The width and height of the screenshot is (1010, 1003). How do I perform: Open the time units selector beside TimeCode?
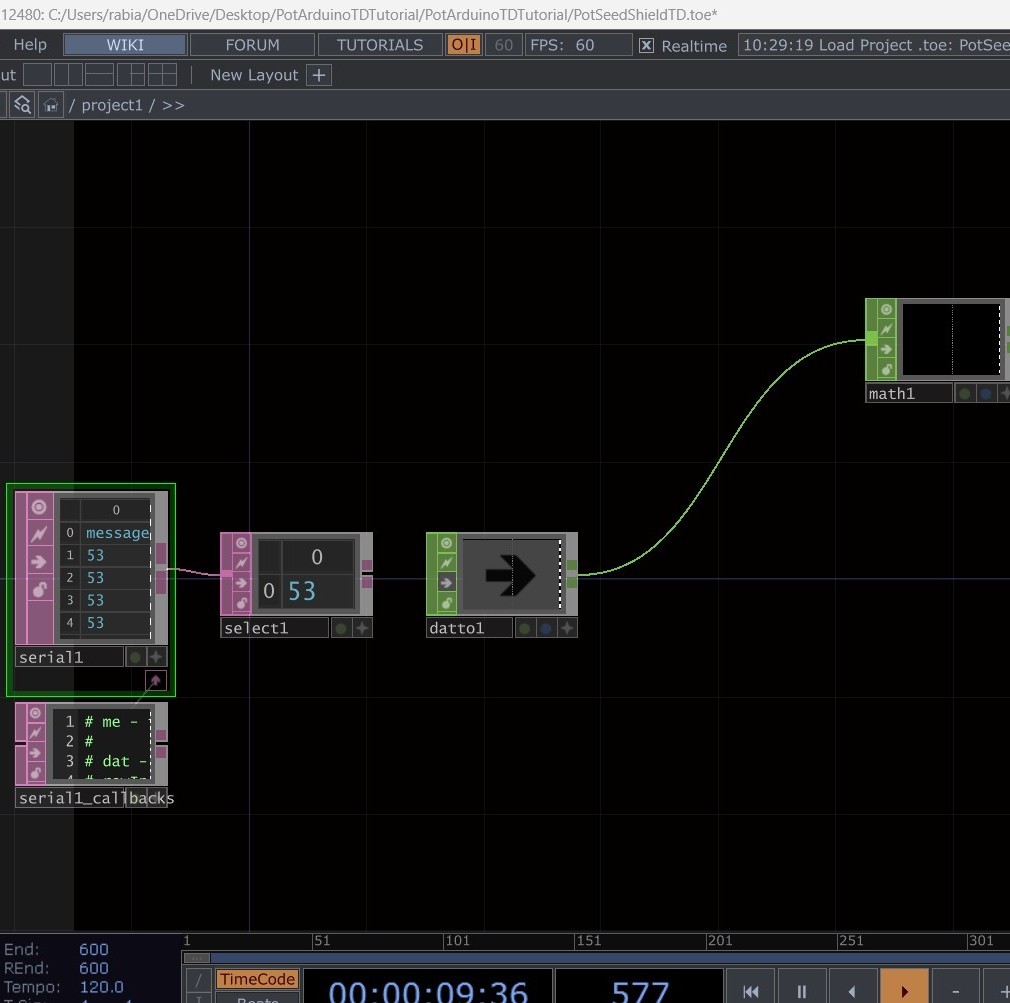pyautogui.click(x=198, y=980)
